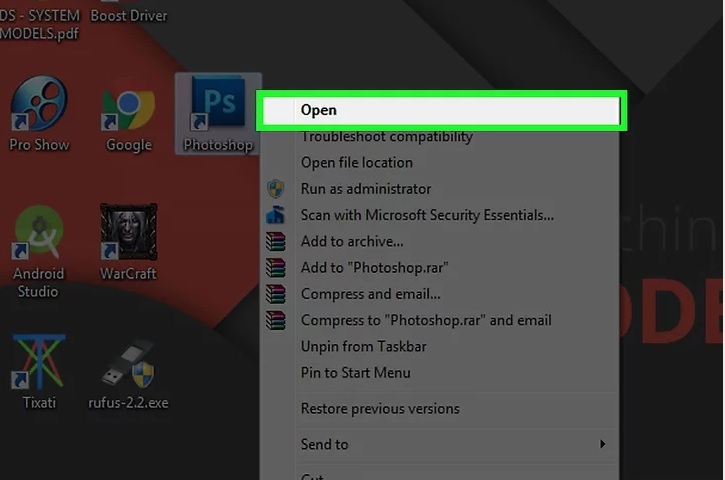Select the rufus-2.2.exe desktop file
725x480 pixels.
click(x=128, y=375)
